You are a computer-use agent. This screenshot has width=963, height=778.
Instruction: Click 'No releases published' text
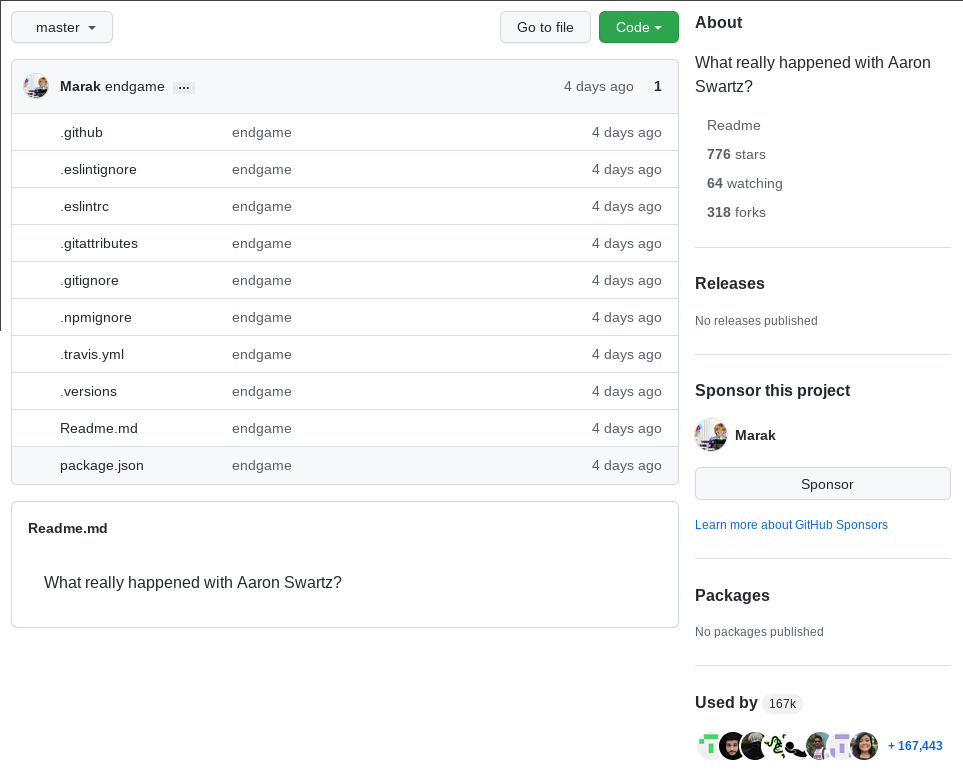point(756,321)
